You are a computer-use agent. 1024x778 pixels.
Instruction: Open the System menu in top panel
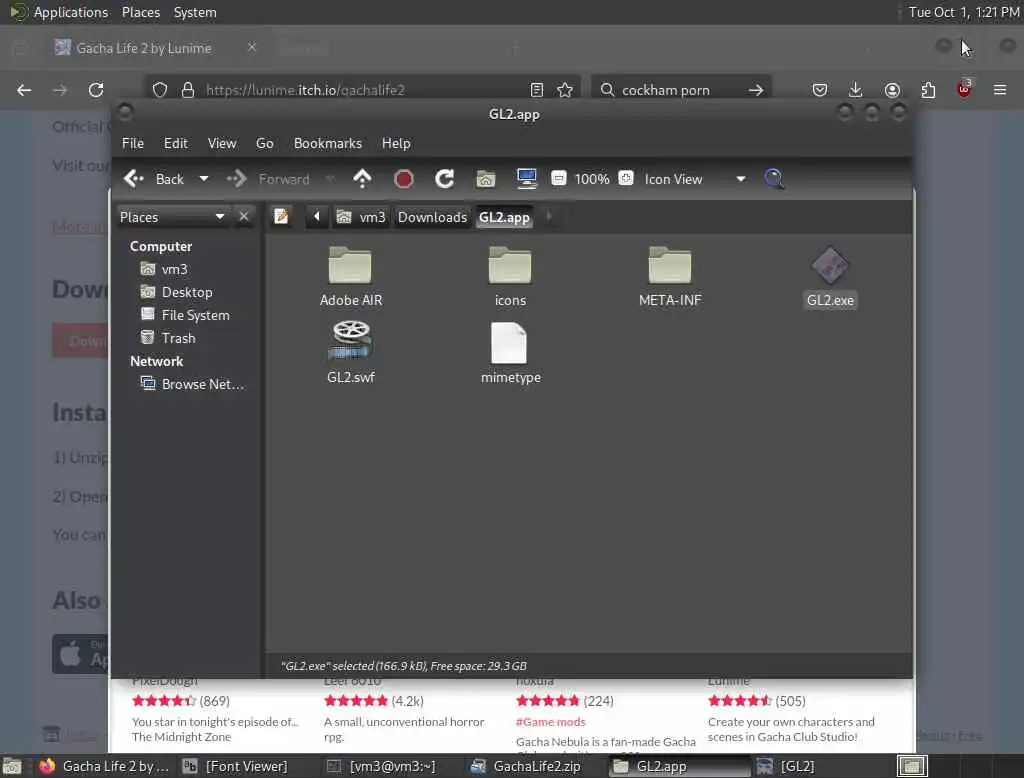point(195,12)
